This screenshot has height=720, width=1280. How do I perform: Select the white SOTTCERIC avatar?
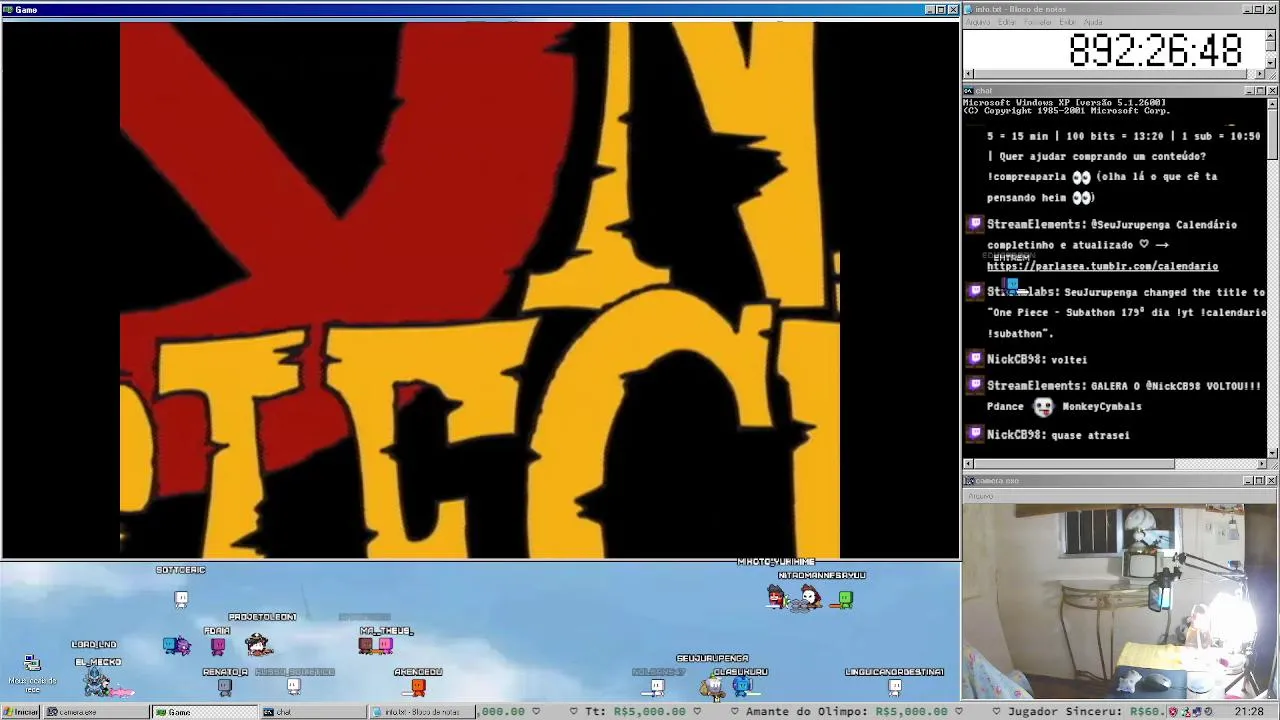tap(181, 598)
